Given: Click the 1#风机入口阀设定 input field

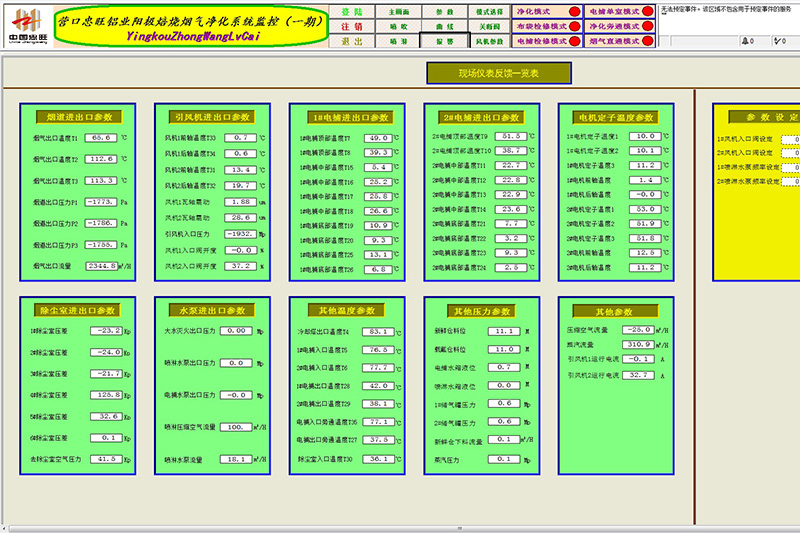Looking at the screenshot, I should (790, 139).
